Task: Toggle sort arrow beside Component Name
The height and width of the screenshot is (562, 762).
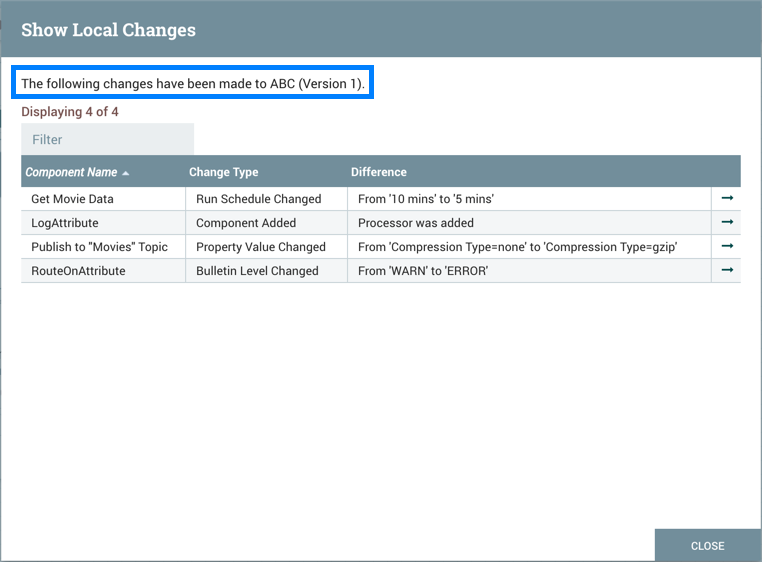Action: pos(126,173)
